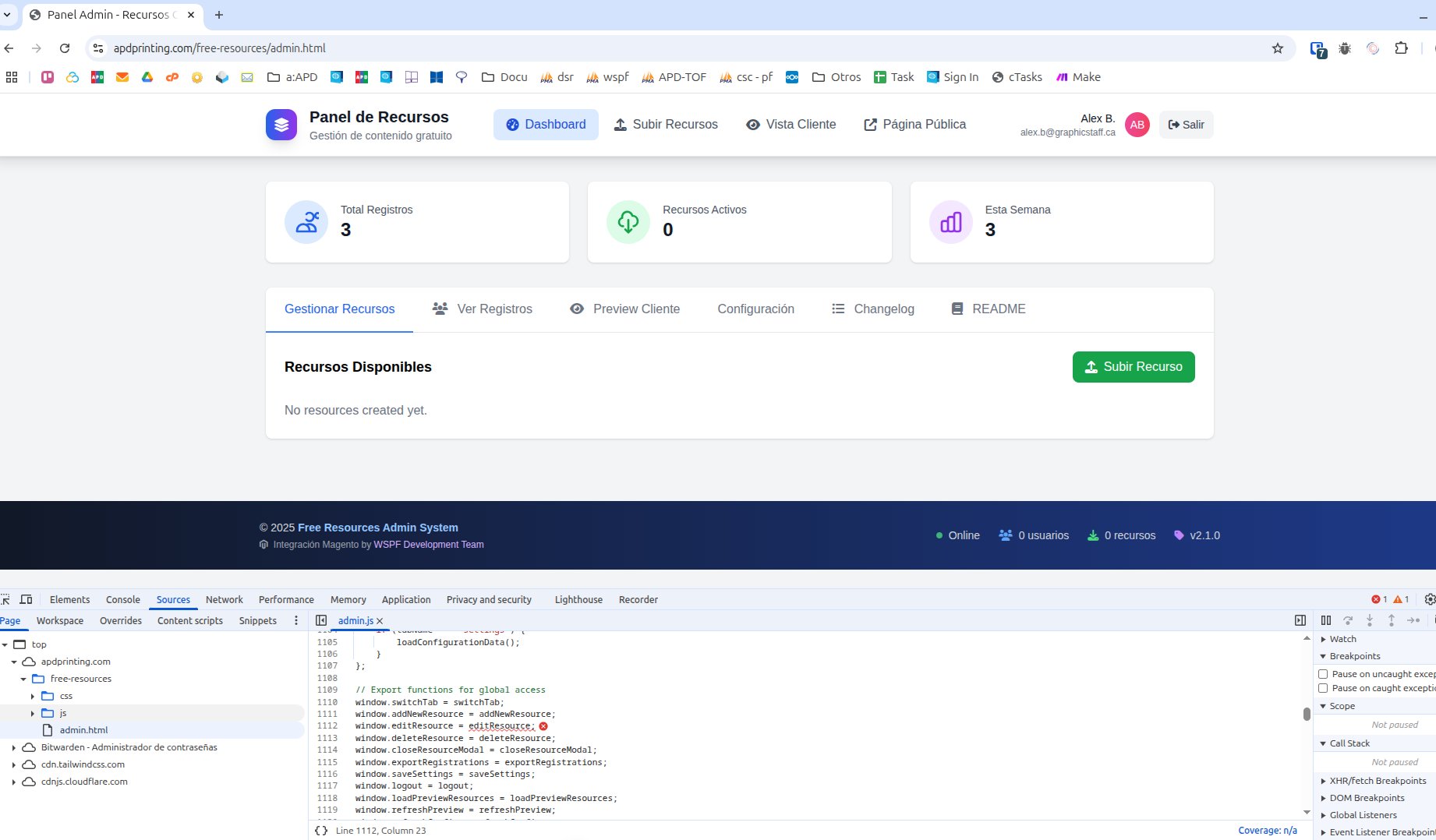Enable Pause on uncaught exceptions checkbox
Image resolution: width=1436 pixels, height=840 pixels.
coord(1323,674)
